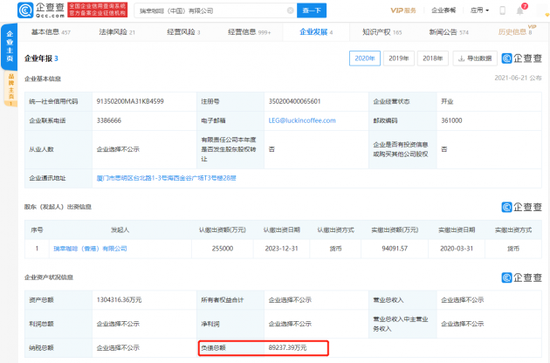The width and height of the screenshot is (550, 363).
Task: Expand the 应用 dropdown menu
Action: pos(479,11)
